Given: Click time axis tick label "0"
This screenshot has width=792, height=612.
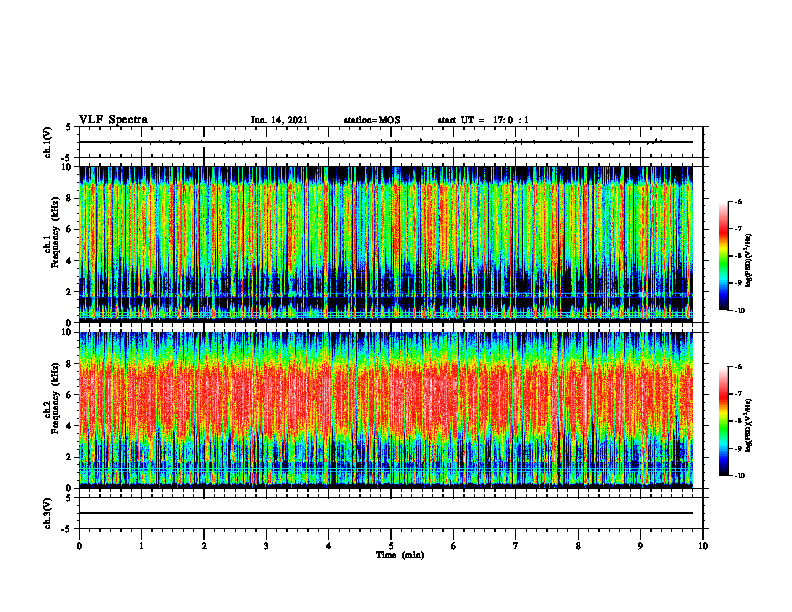Looking at the screenshot, I should click(79, 546).
